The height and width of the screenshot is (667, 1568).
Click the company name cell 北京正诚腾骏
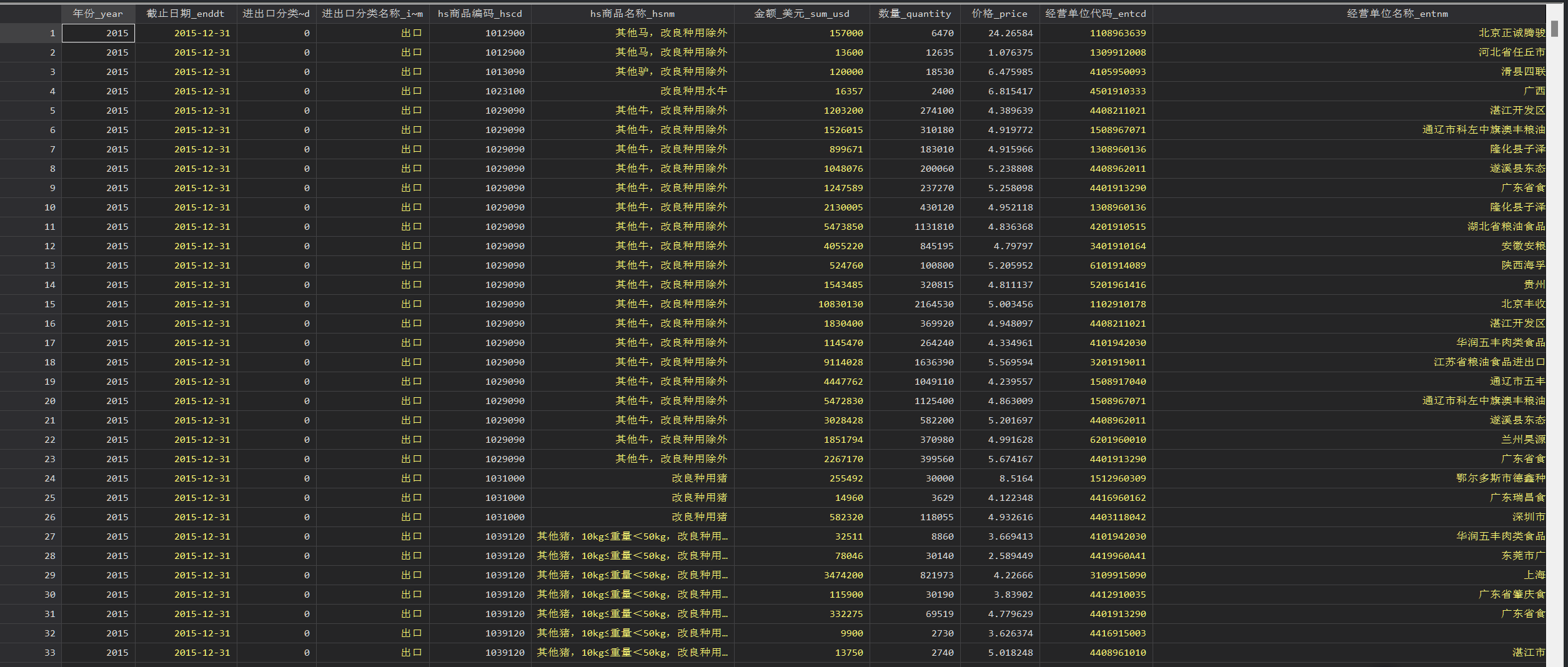click(x=1349, y=33)
